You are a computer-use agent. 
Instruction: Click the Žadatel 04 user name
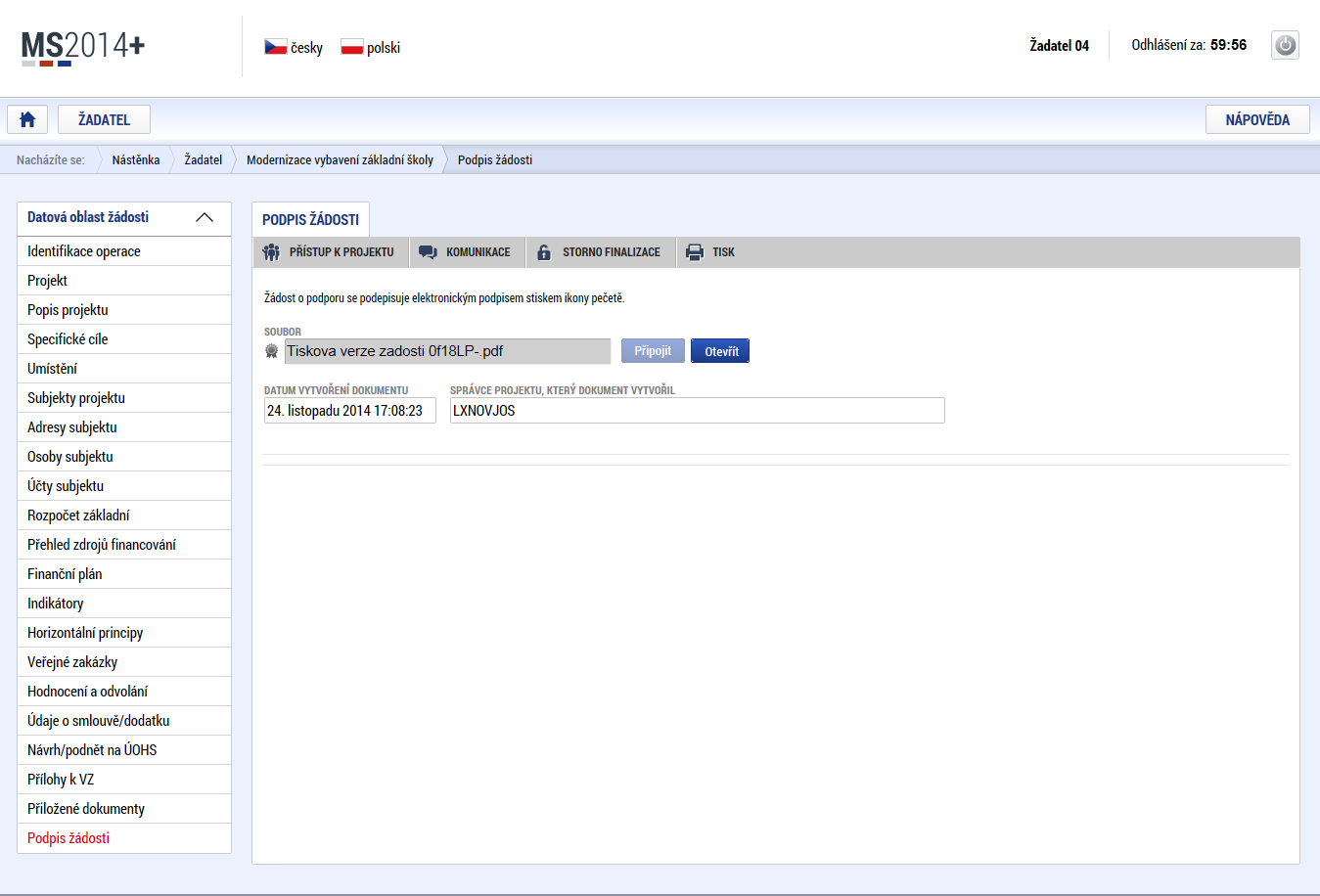click(1059, 45)
